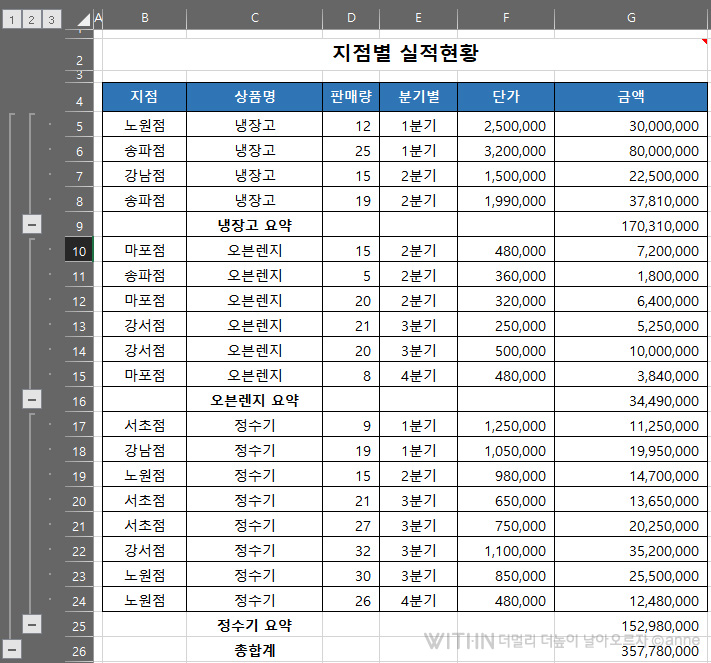Select column D header
711x663 pixels.
pyautogui.click(x=351, y=18)
